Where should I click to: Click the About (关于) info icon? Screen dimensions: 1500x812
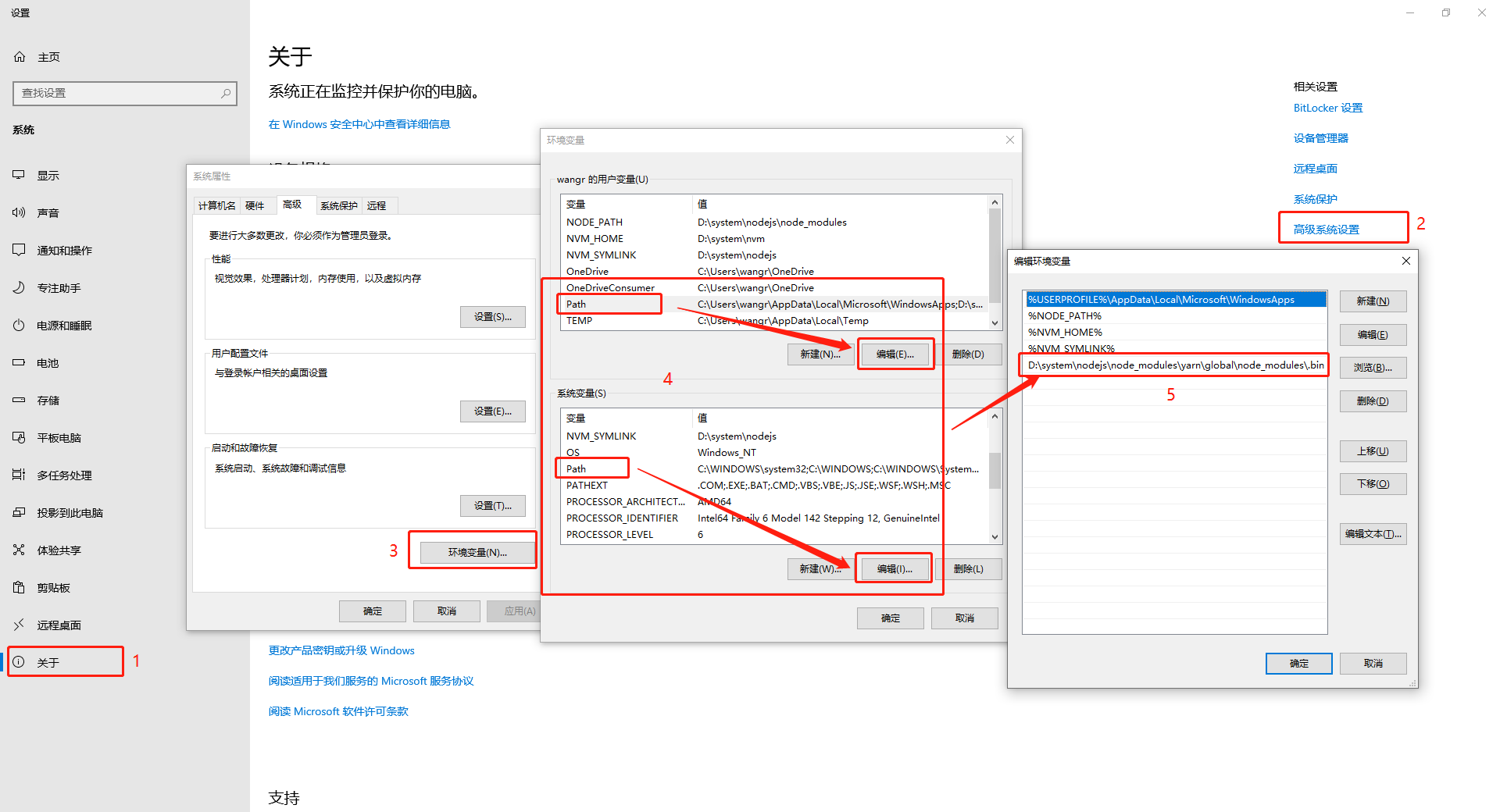[x=19, y=662]
